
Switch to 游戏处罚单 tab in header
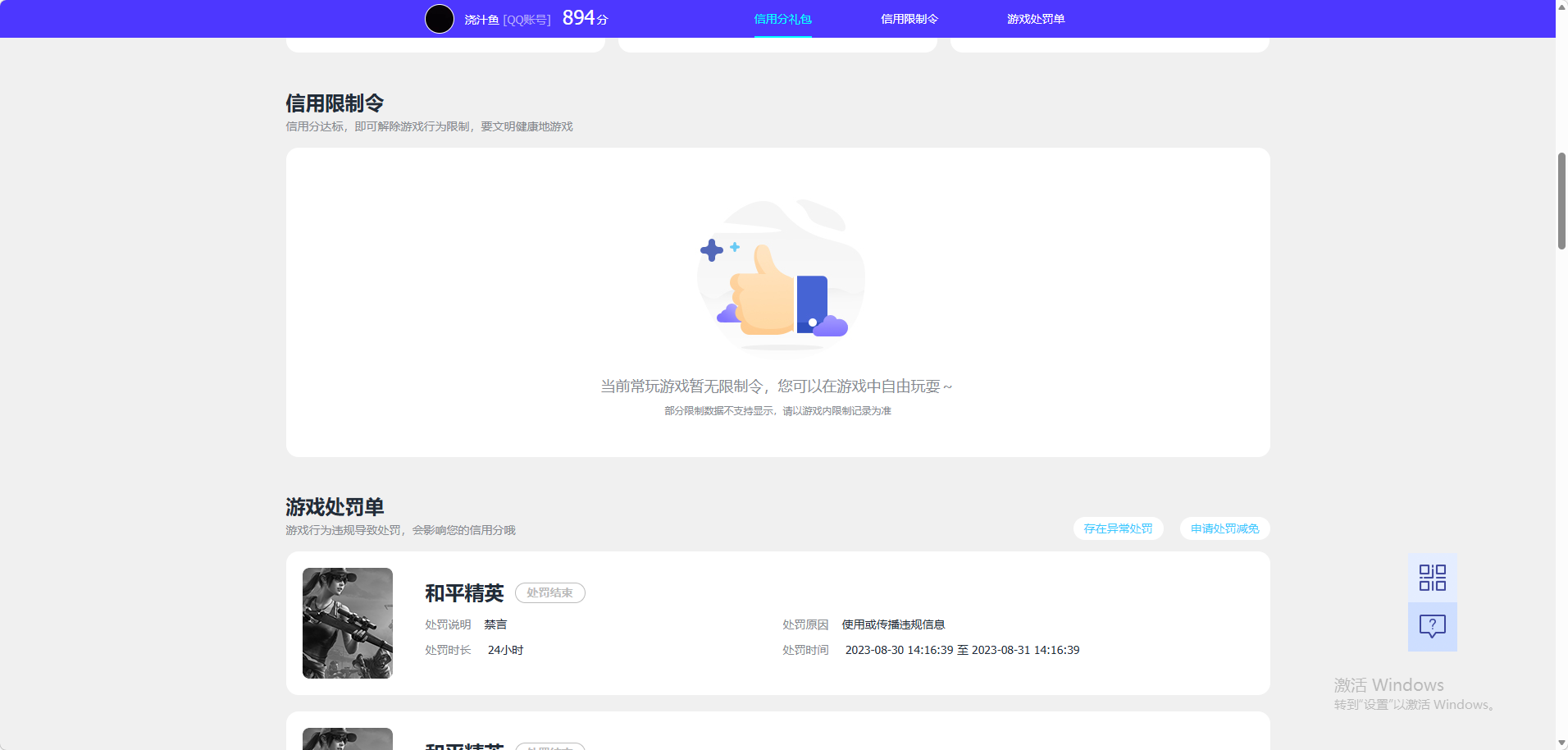pyautogui.click(x=1036, y=19)
